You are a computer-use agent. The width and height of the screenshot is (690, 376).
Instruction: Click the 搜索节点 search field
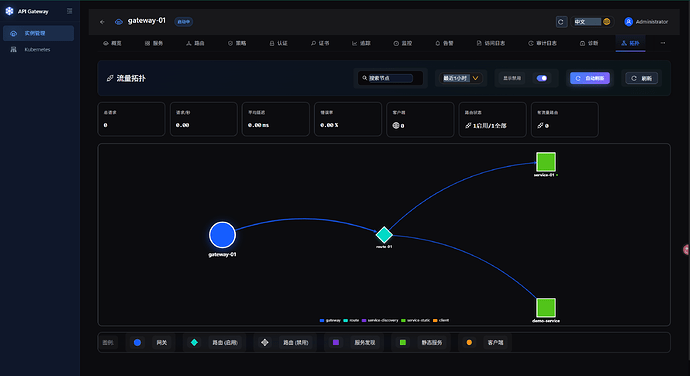(390, 78)
